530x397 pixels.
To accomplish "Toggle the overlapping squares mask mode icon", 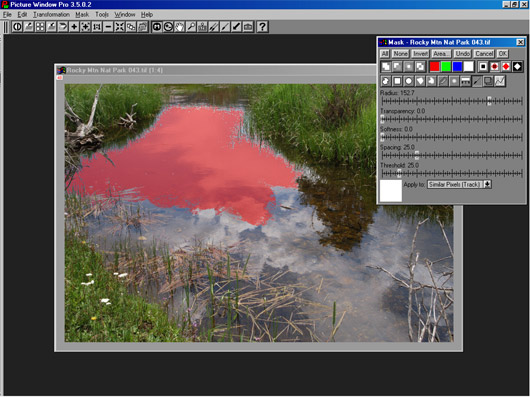I will (420, 67).
